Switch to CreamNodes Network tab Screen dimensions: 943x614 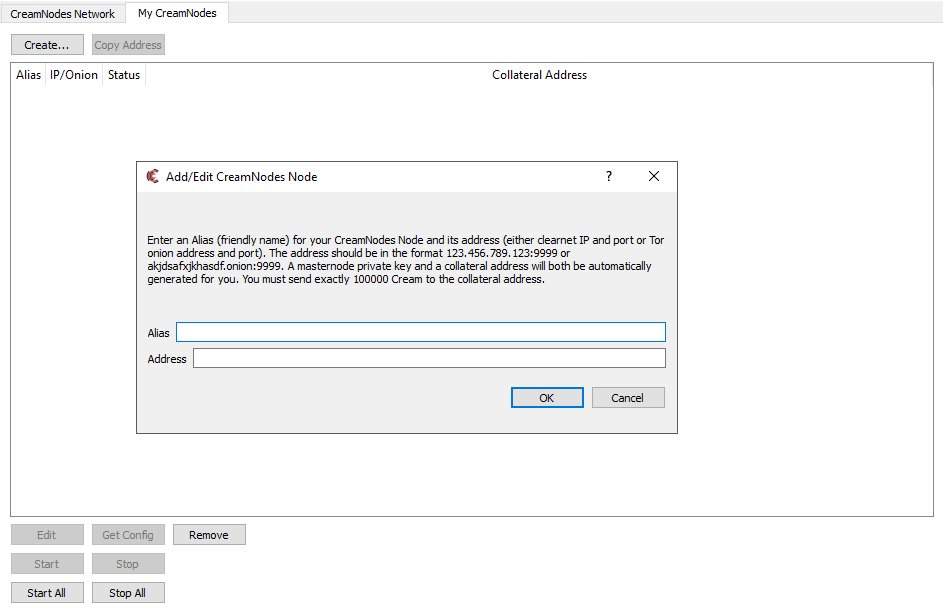click(63, 13)
